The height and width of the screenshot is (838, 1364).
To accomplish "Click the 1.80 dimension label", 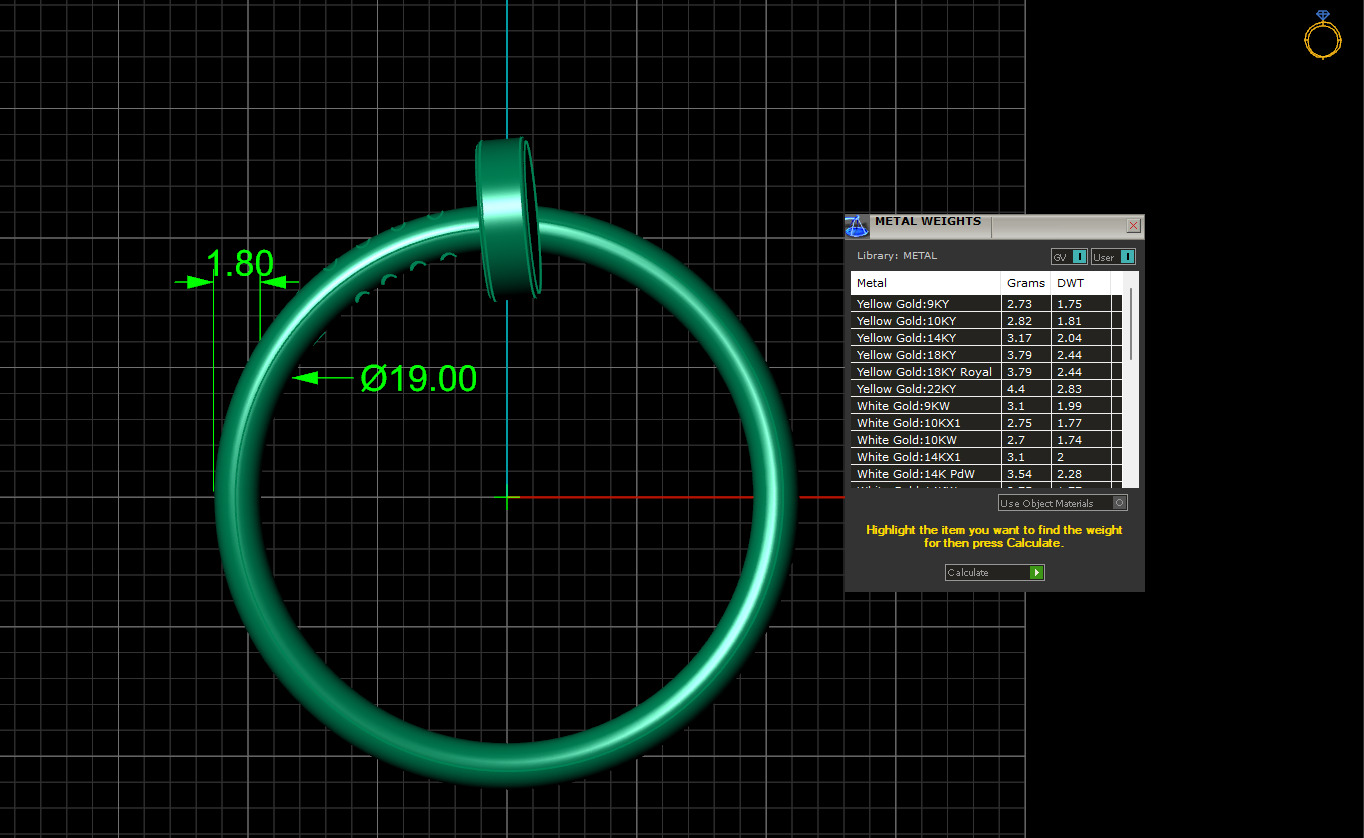I will [240, 263].
